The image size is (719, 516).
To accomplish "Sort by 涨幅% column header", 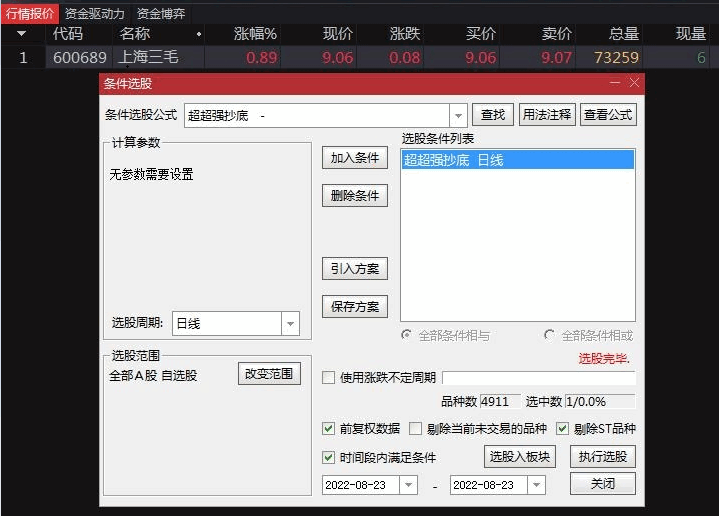I will 255,33.
